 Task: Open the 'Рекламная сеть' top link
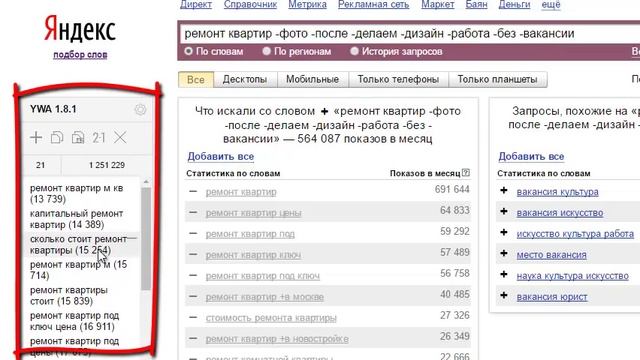pos(373,4)
